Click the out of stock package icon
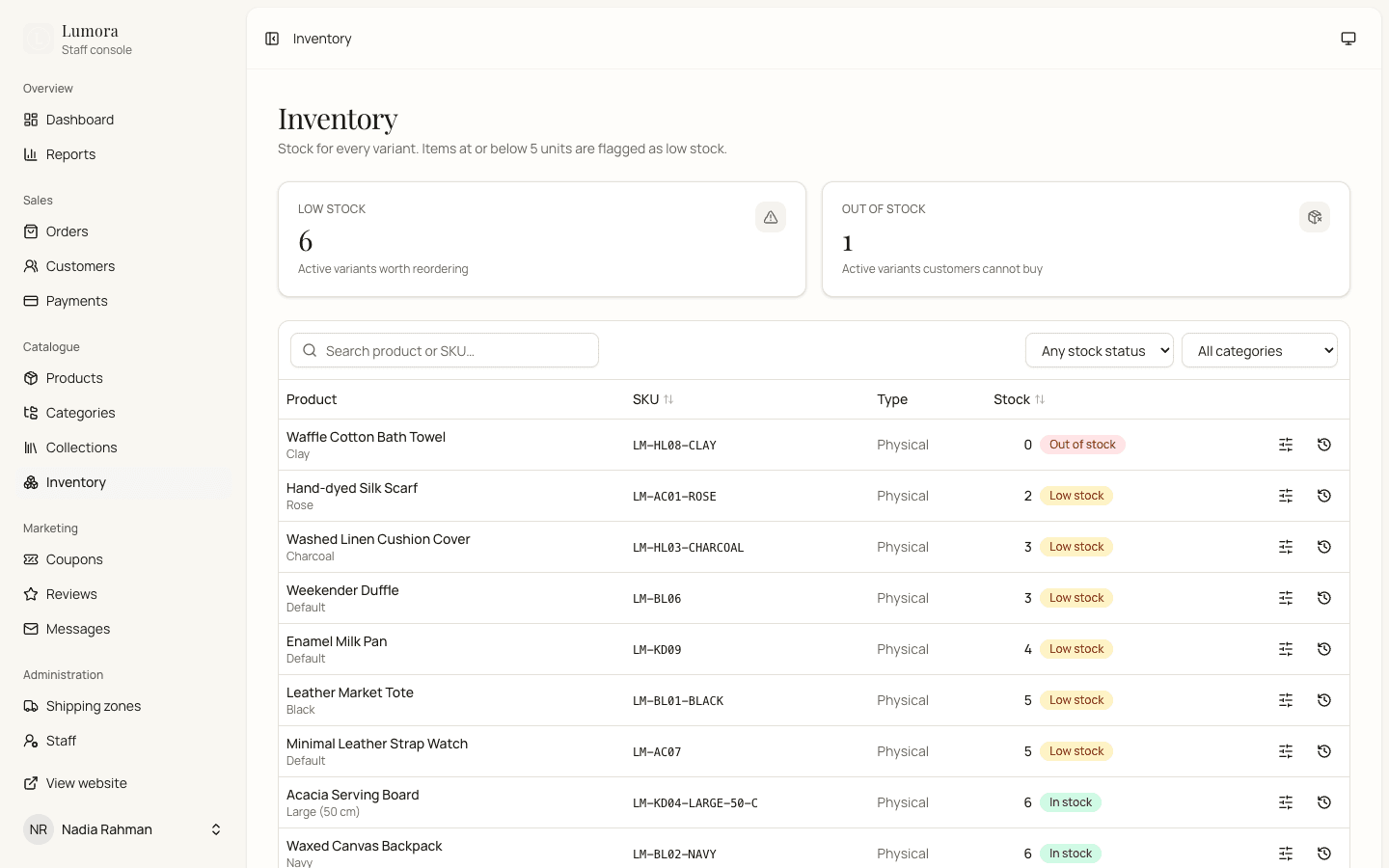1389x868 pixels. (1315, 217)
